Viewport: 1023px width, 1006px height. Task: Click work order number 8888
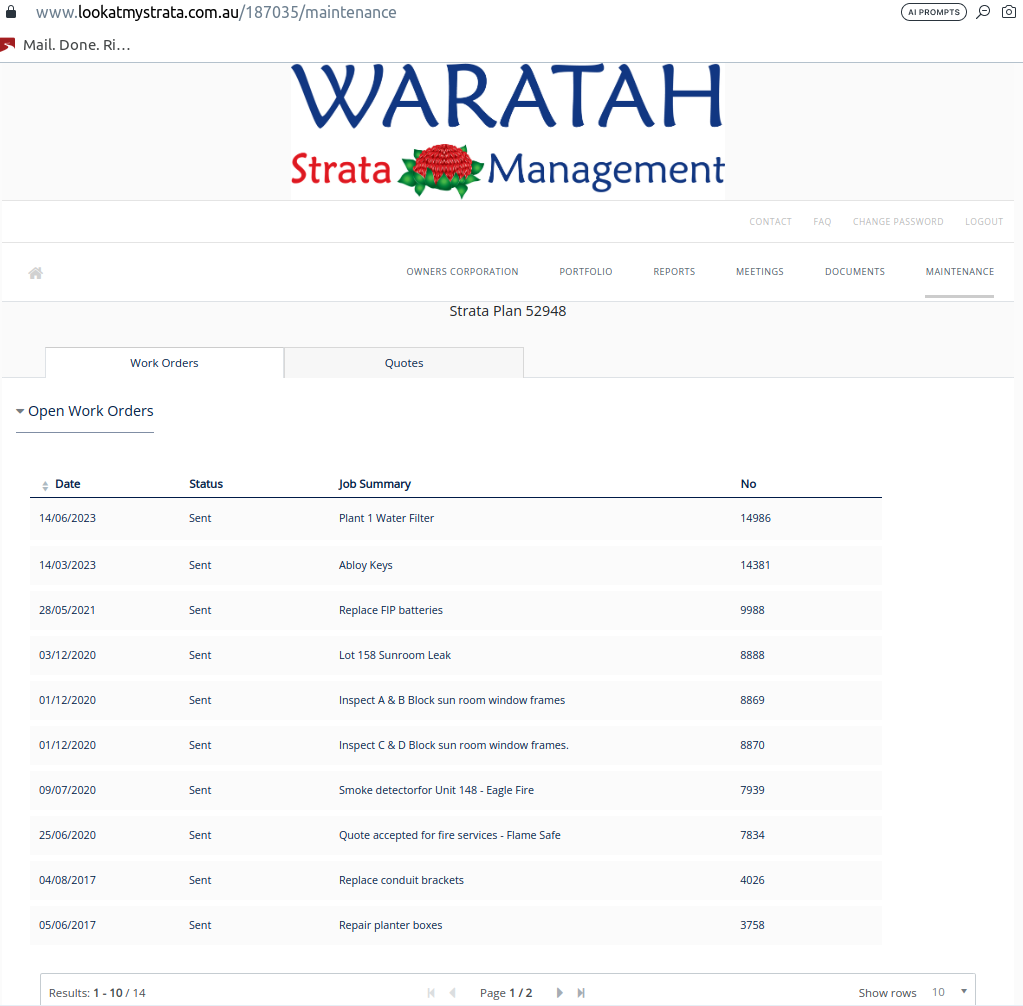(x=752, y=655)
